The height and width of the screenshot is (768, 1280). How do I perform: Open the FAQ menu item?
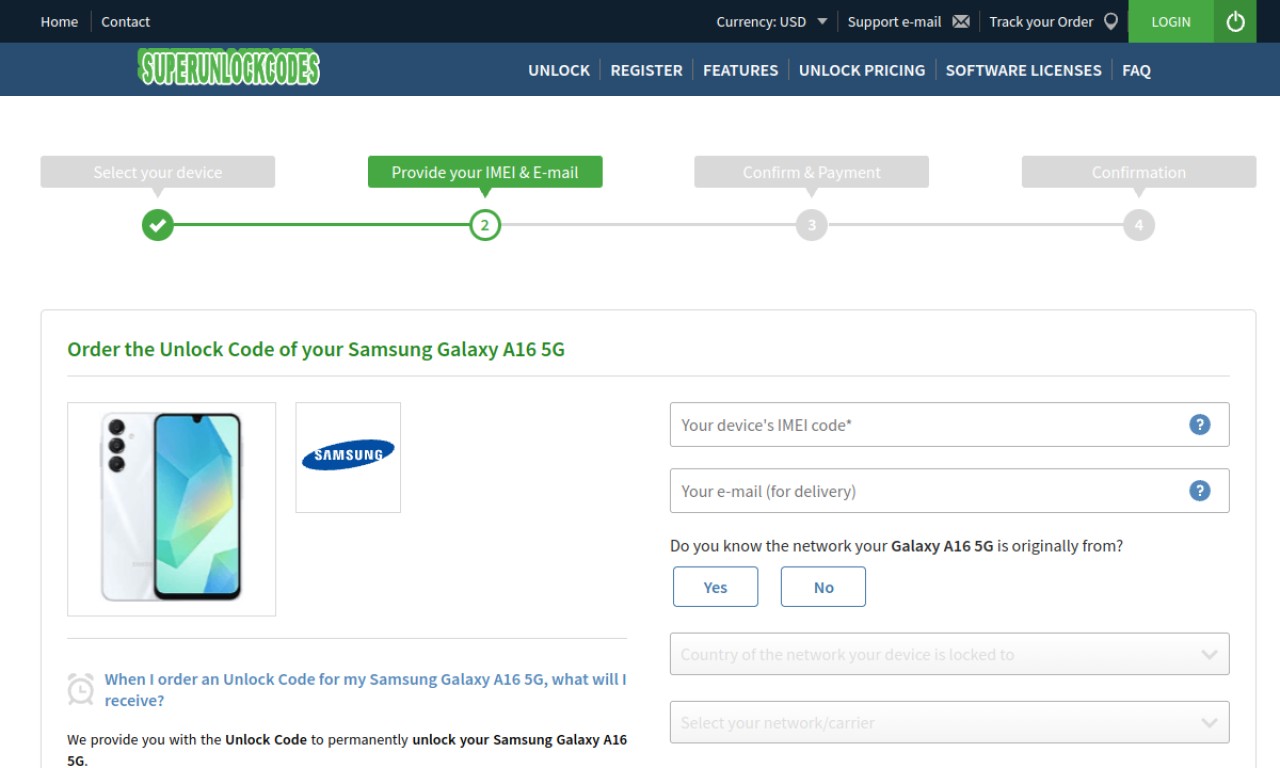(1136, 70)
